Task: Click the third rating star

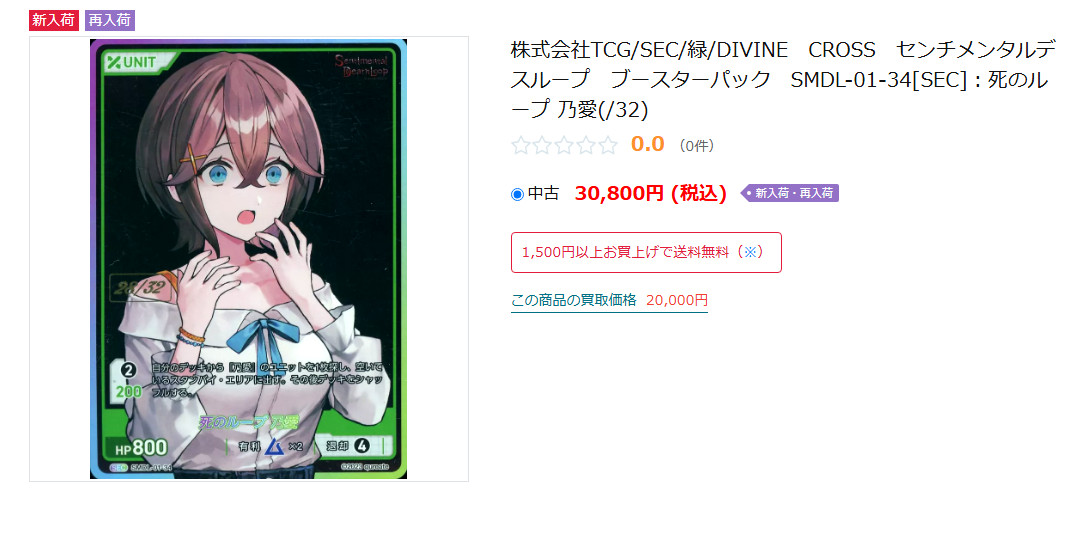Action: tap(564, 145)
